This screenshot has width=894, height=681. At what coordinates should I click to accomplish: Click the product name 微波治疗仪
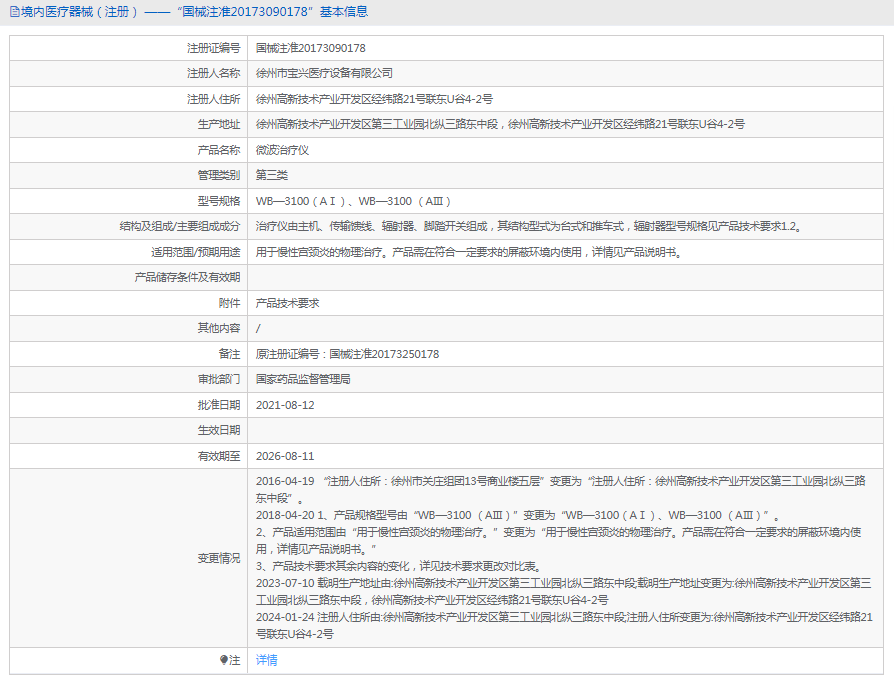(x=283, y=150)
